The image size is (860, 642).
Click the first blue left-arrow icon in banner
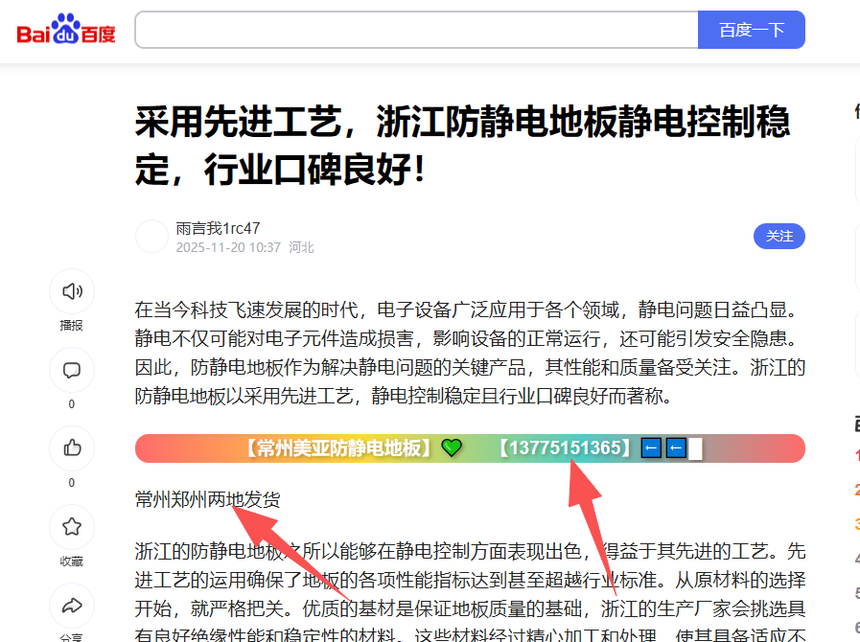[x=651, y=448]
